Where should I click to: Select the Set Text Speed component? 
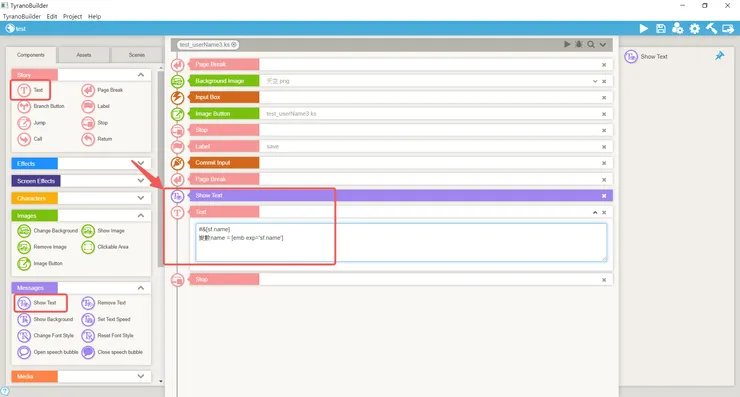point(106,320)
